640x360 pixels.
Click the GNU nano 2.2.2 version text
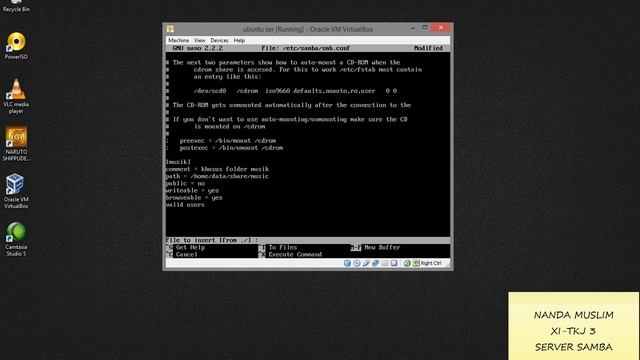198,48
